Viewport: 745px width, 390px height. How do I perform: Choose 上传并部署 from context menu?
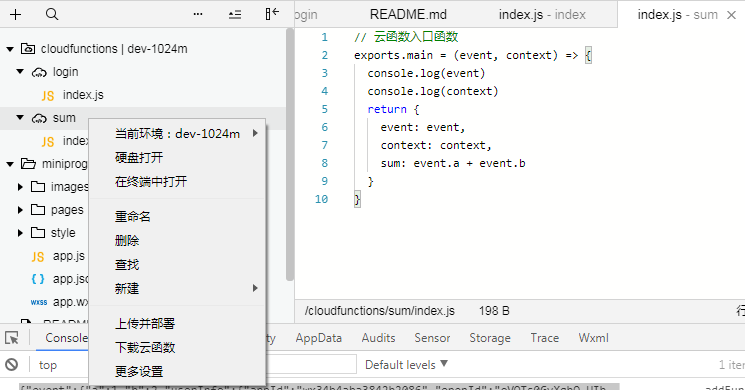click(x=145, y=323)
